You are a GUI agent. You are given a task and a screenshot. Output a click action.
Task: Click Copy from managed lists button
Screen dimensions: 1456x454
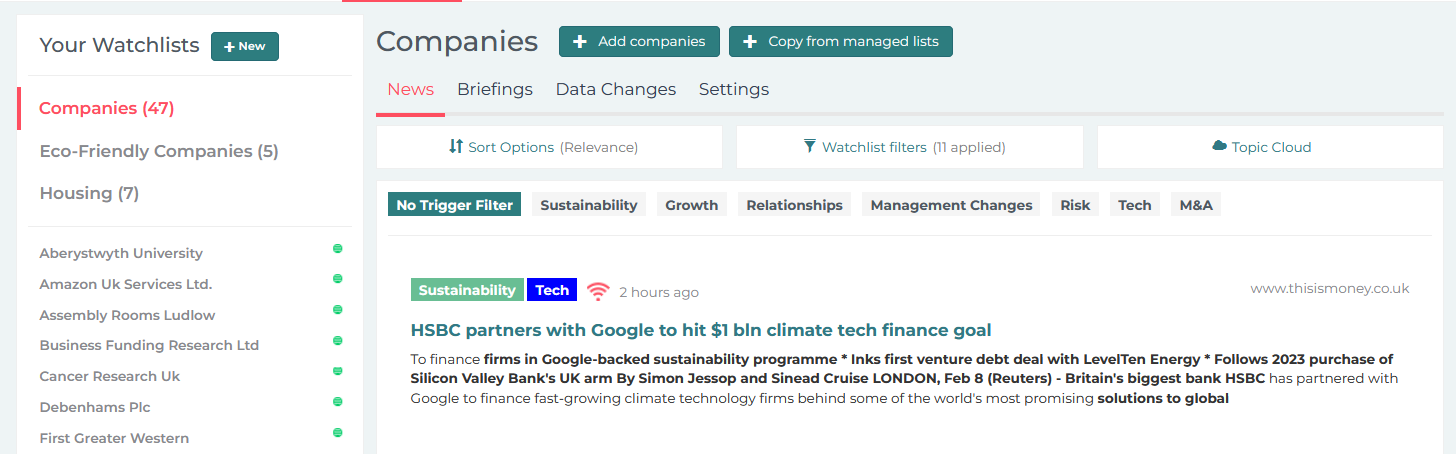(841, 41)
